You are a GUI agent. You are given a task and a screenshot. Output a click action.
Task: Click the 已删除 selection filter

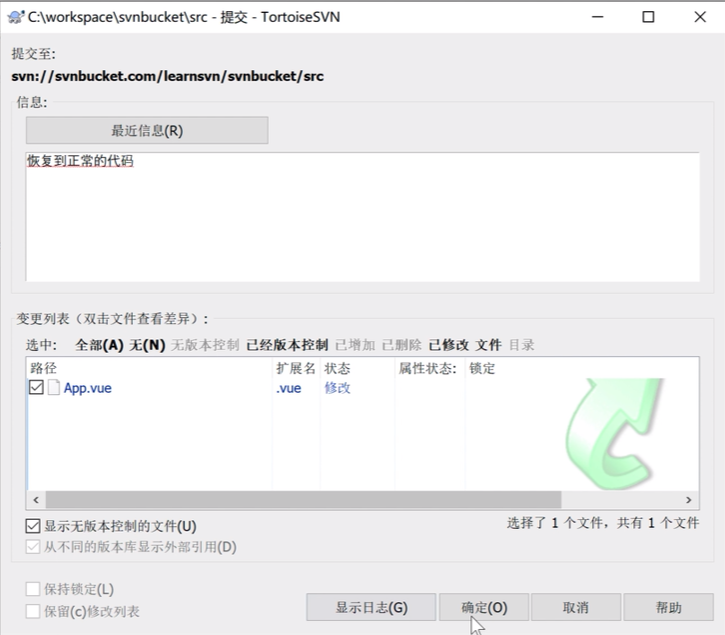402,345
